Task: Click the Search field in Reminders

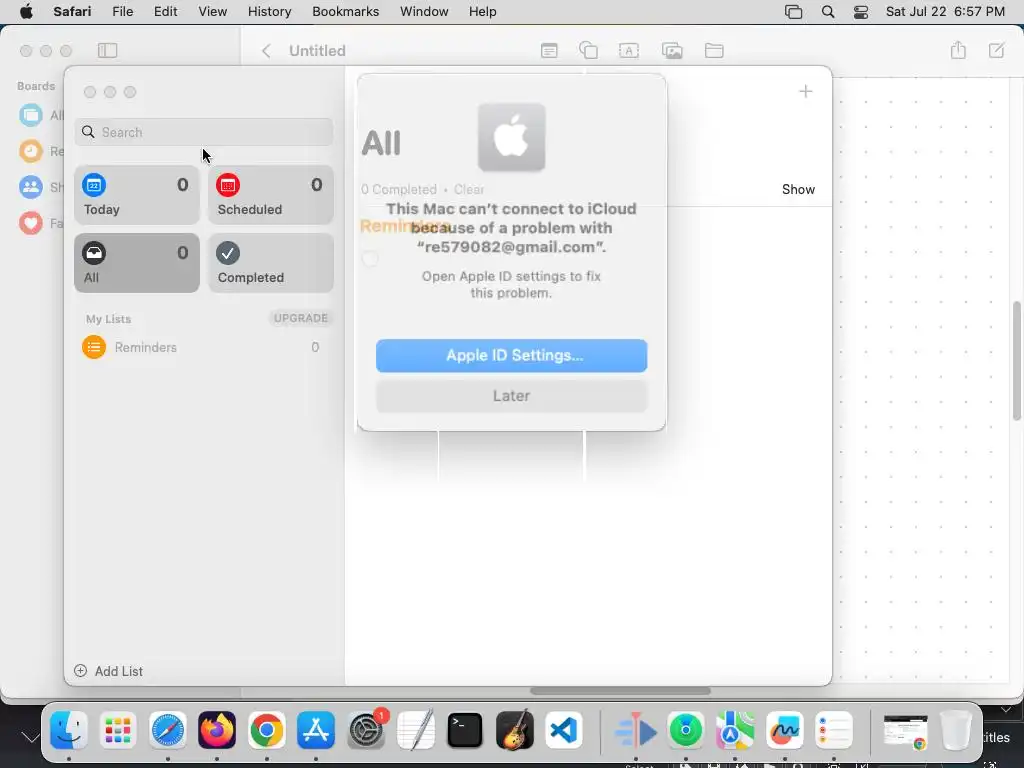Action: coord(204,132)
